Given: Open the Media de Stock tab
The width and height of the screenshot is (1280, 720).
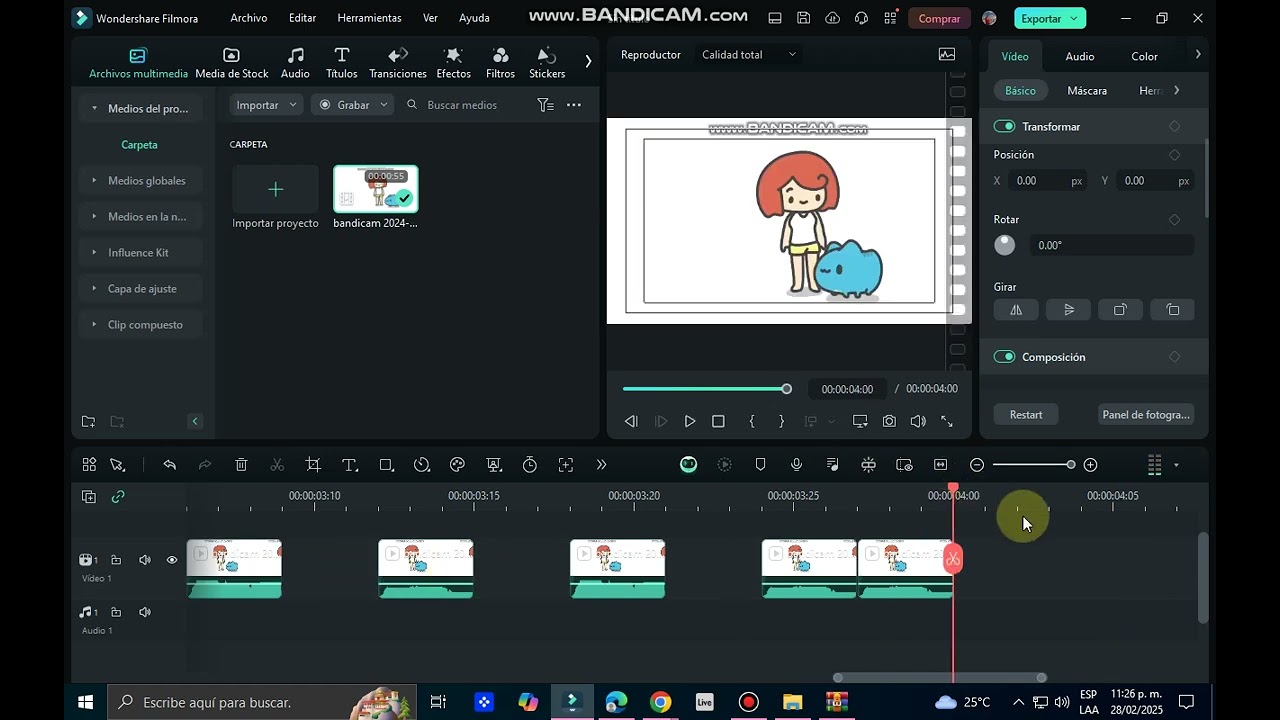Looking at the screenshot, I should (231, 63).
